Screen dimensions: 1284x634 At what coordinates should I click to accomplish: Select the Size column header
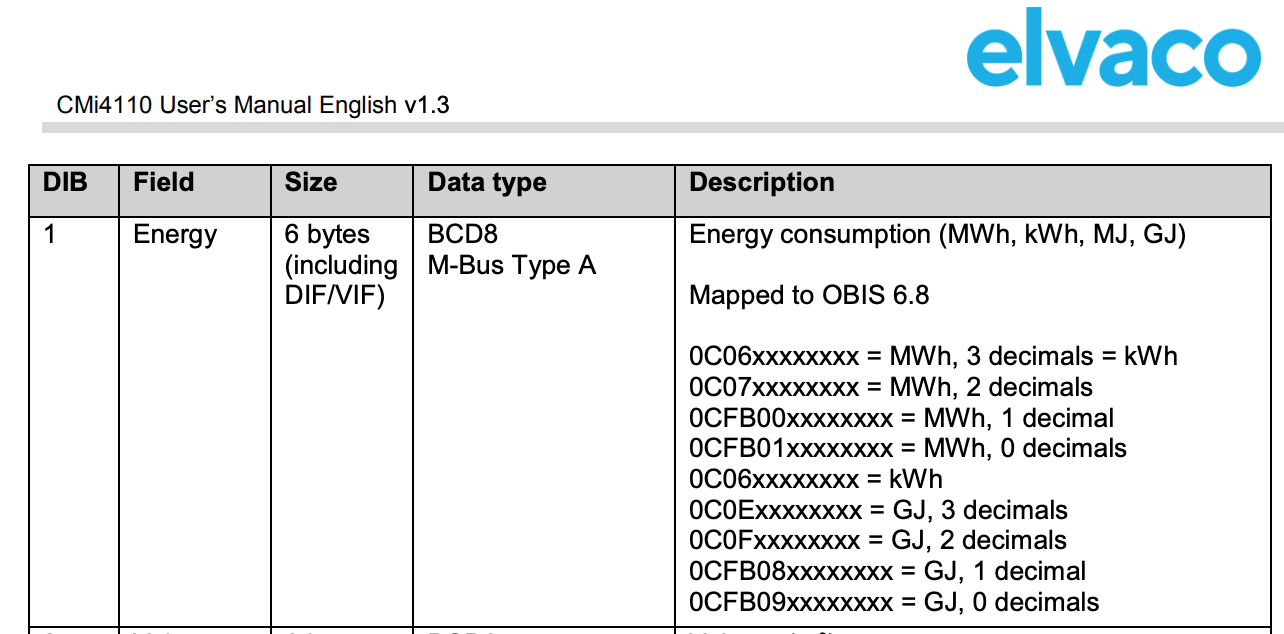[x=311, y=183]
